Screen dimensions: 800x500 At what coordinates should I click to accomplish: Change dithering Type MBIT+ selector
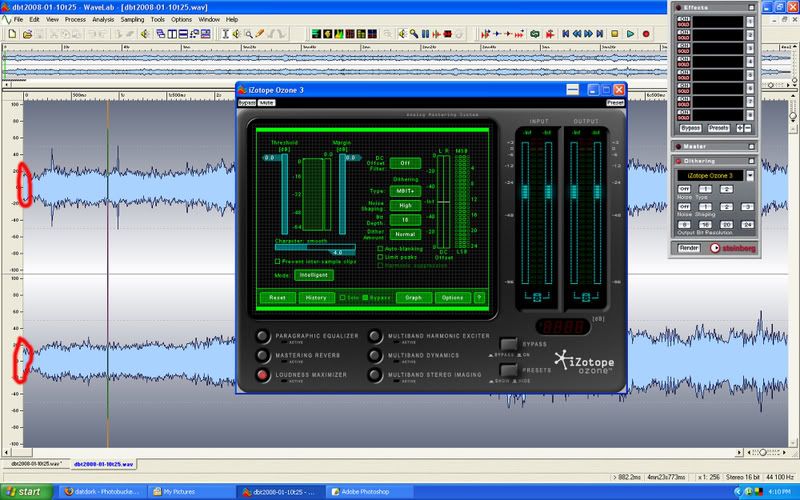pyautogui.click(x=405, y=191)
